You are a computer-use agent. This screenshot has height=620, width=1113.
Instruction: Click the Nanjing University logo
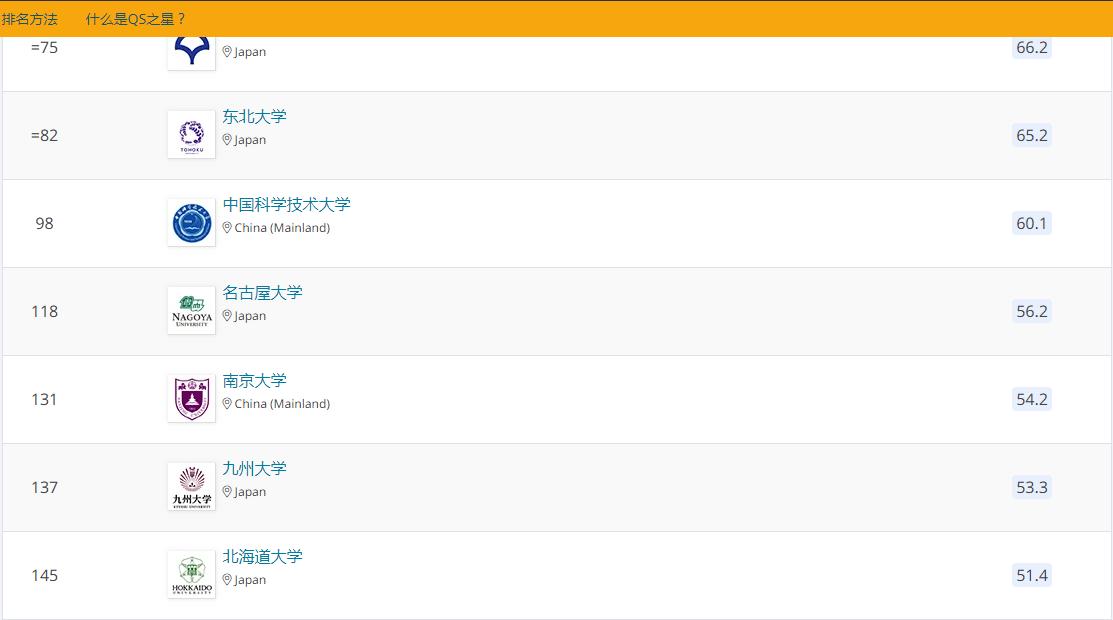point(192,398)
